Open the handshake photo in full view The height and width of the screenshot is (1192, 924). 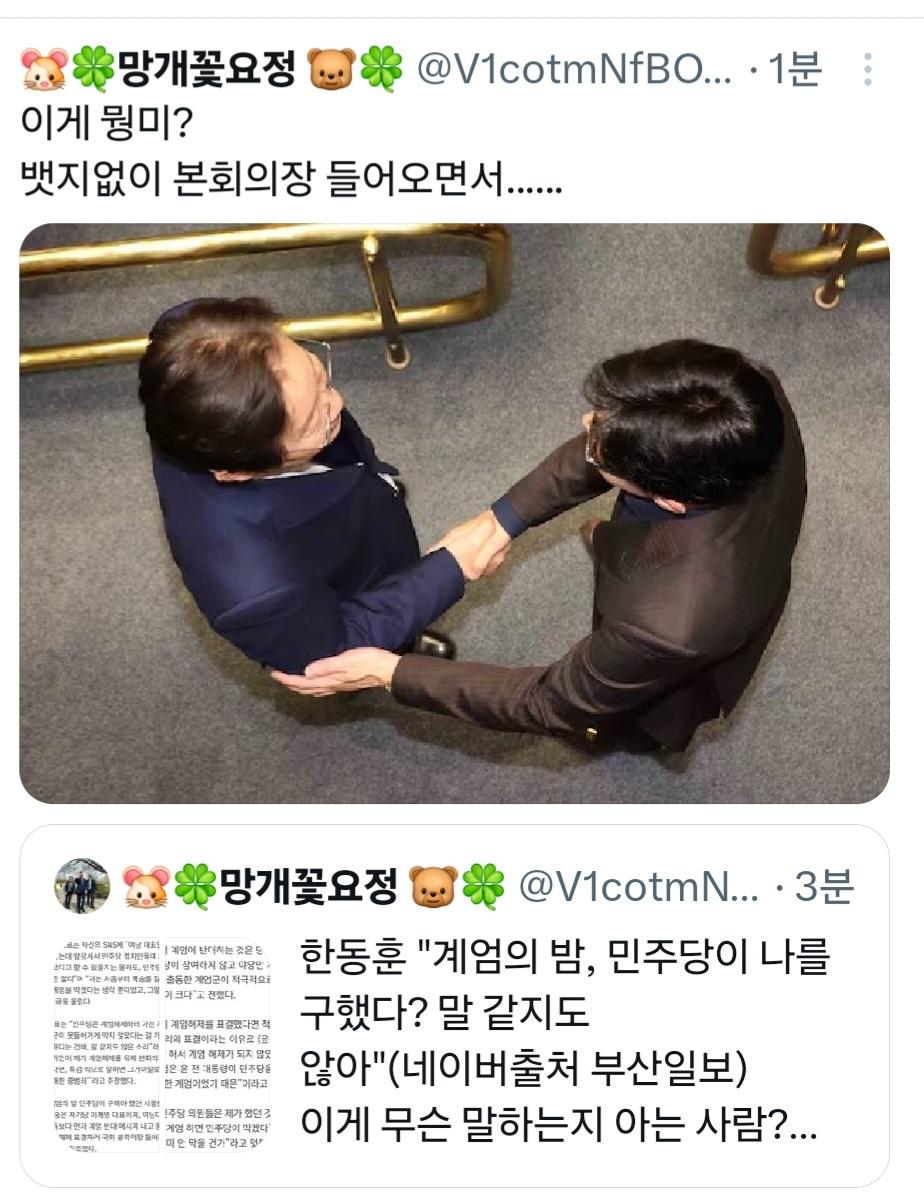(455, 513)
